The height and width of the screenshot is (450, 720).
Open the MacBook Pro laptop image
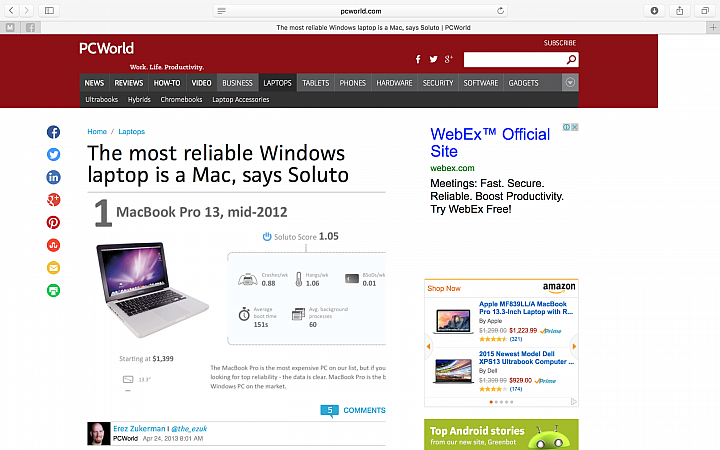pos(152,290)
